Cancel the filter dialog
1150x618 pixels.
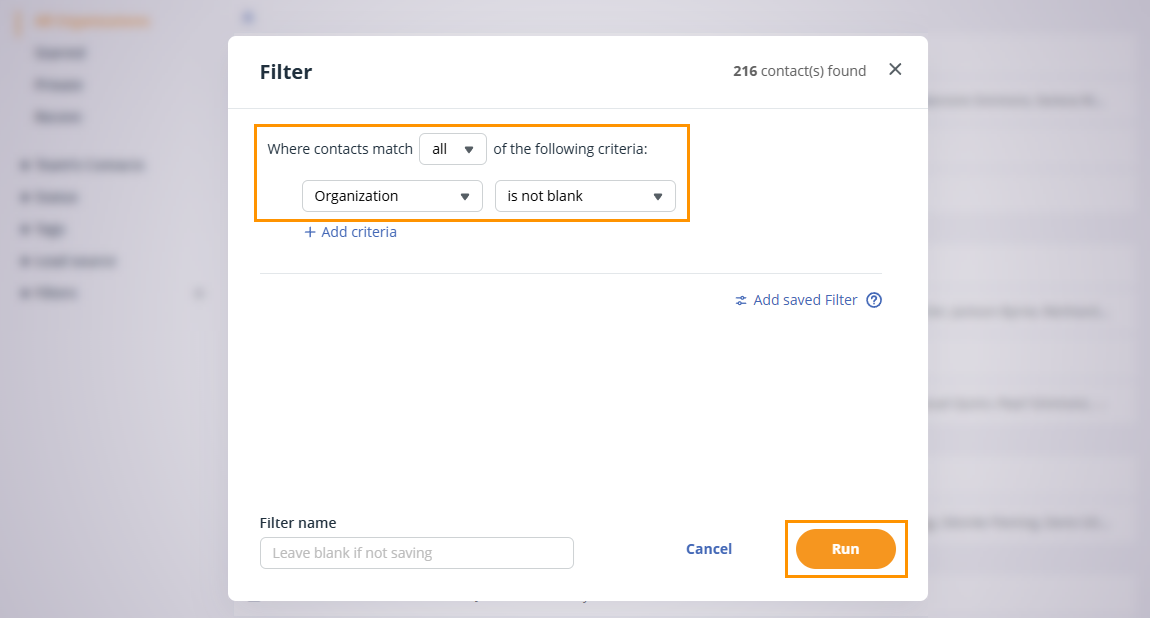tap(708, 549)
